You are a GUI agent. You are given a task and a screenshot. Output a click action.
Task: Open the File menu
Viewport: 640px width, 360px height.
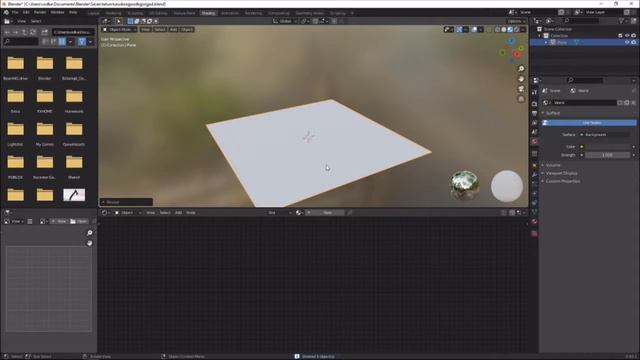point(15,13)
